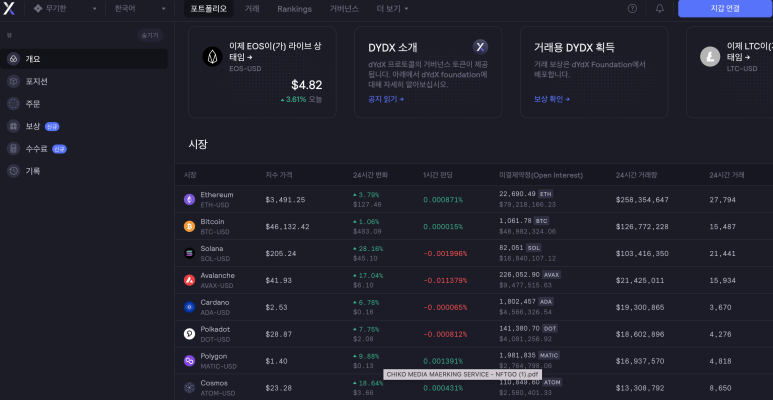Sort by 미결제약정(Open Interest) column header

(x=541, y=175)
